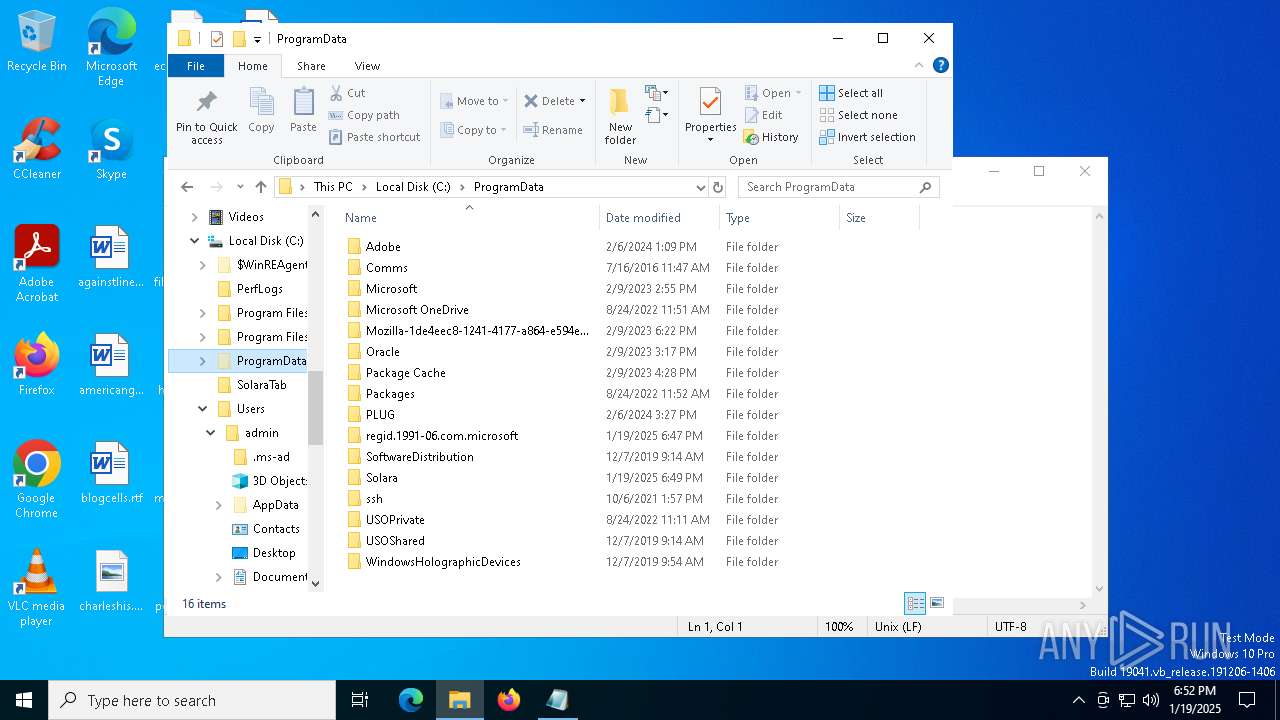Switch to the Share ribbon tab
Screen dimensions: 1280x720
pos(311,66)
